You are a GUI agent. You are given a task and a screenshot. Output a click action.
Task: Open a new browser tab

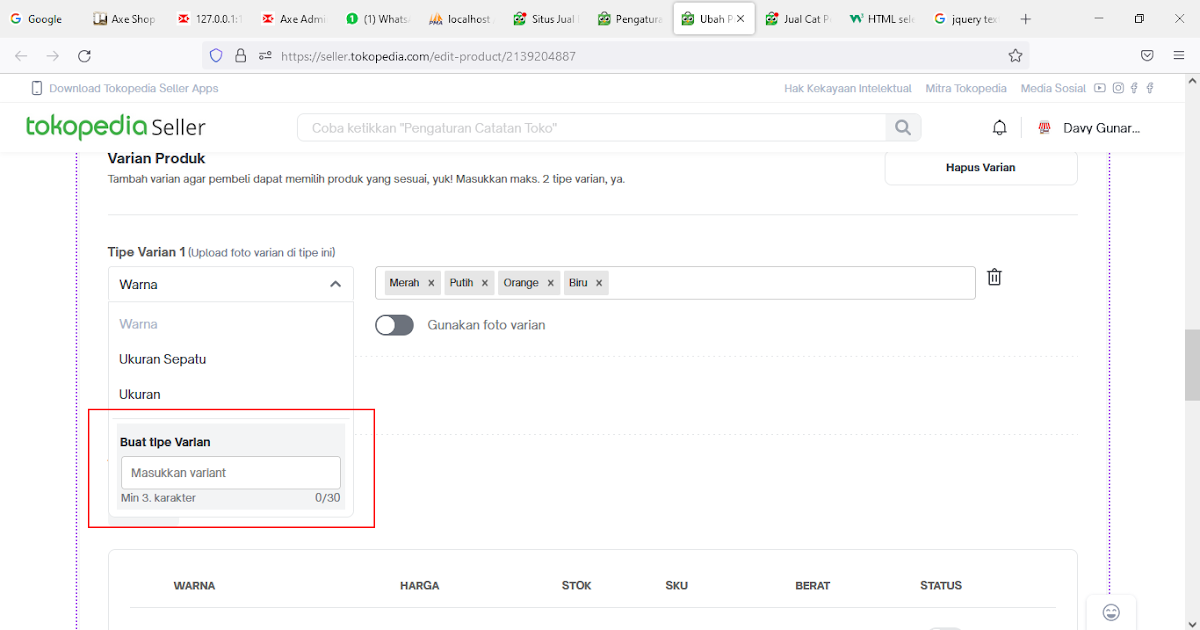(1025, 19)
